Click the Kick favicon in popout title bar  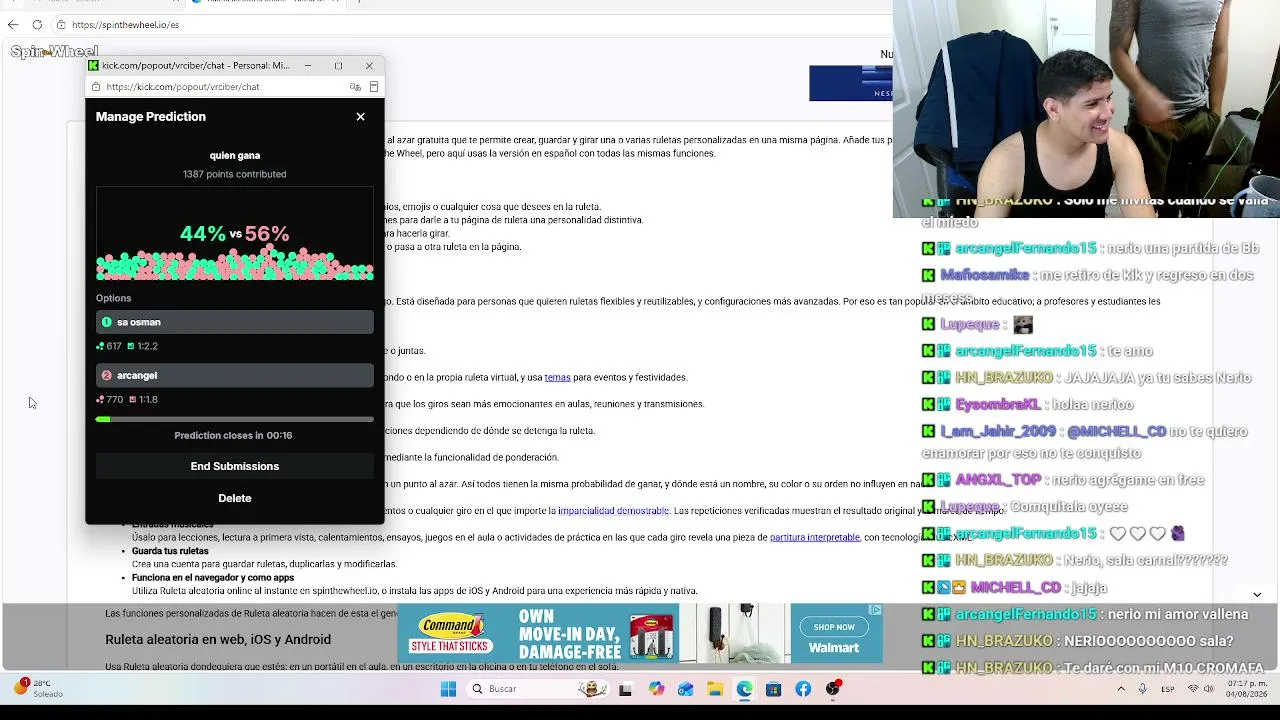pyautogui.click(x=94, y=66)
